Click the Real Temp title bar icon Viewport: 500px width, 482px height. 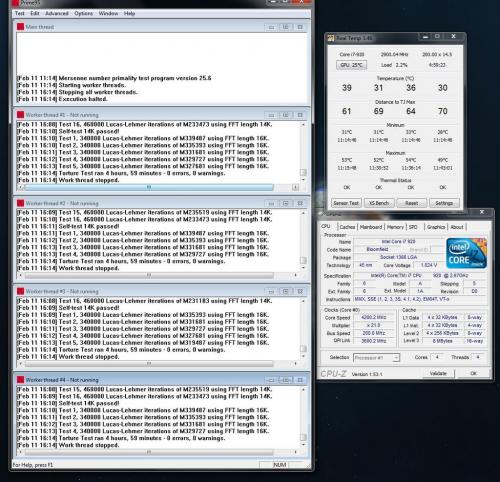tap(330, 38)
